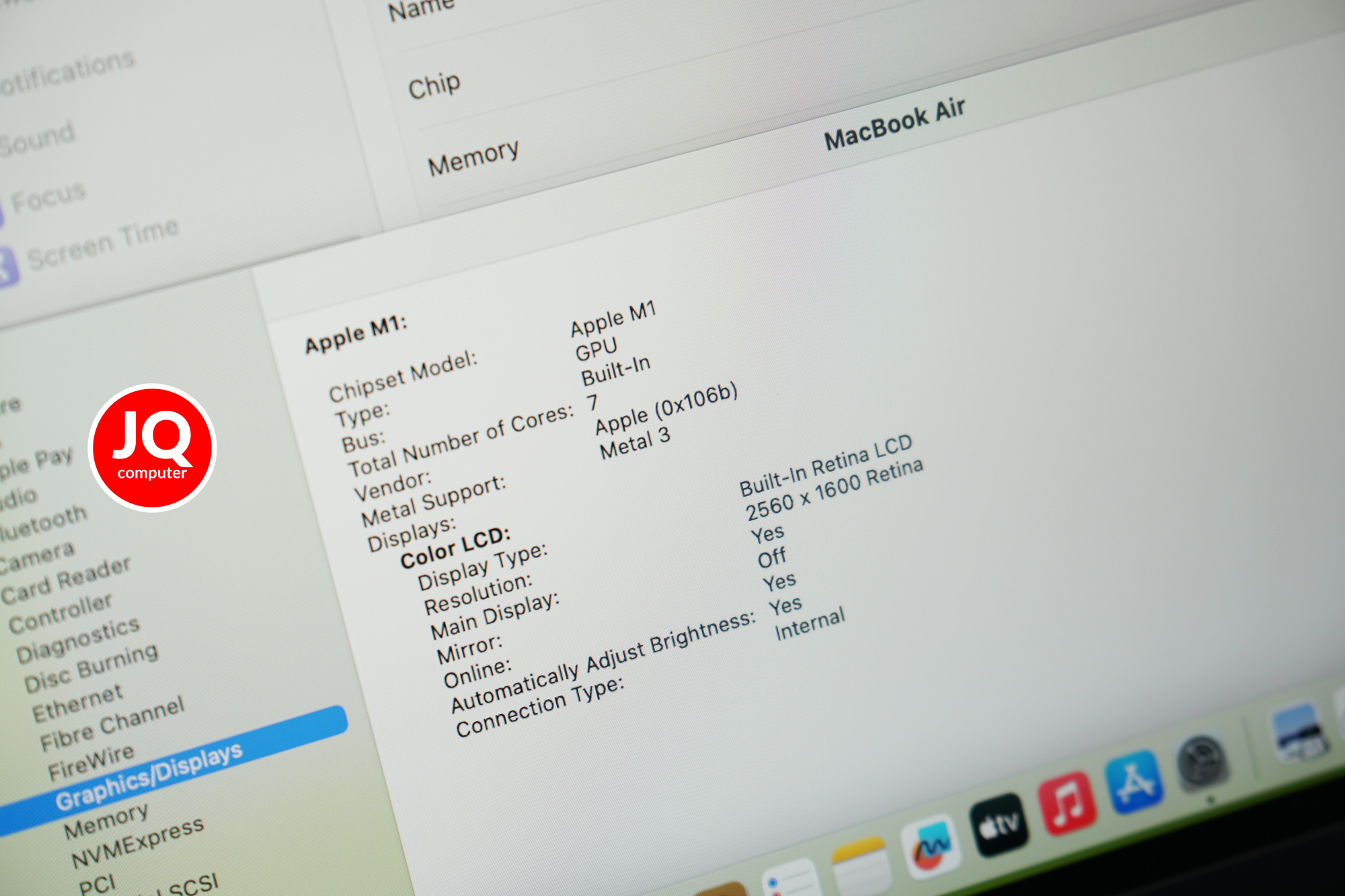Click the 'Apple (0x106b)' vendor value
This screenshot has height=896, width=1345.
click(x=666, y=410)
